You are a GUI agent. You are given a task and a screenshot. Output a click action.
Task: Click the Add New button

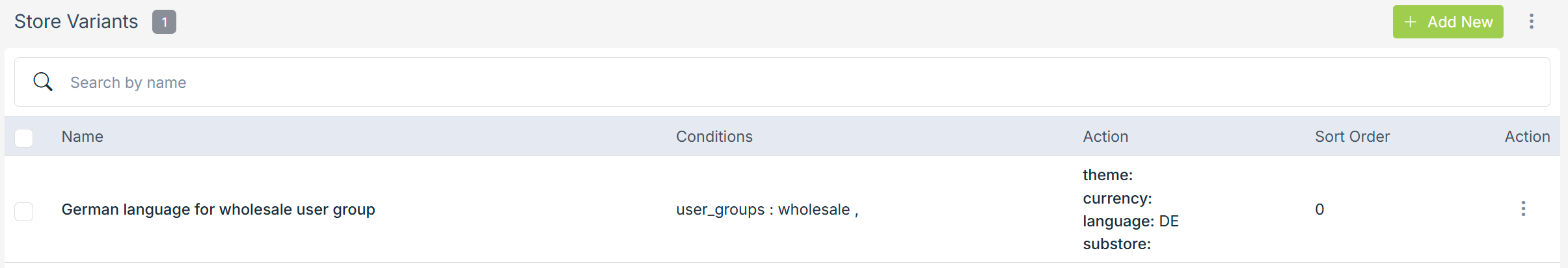pyautogui.click(x=1448, y=22)
